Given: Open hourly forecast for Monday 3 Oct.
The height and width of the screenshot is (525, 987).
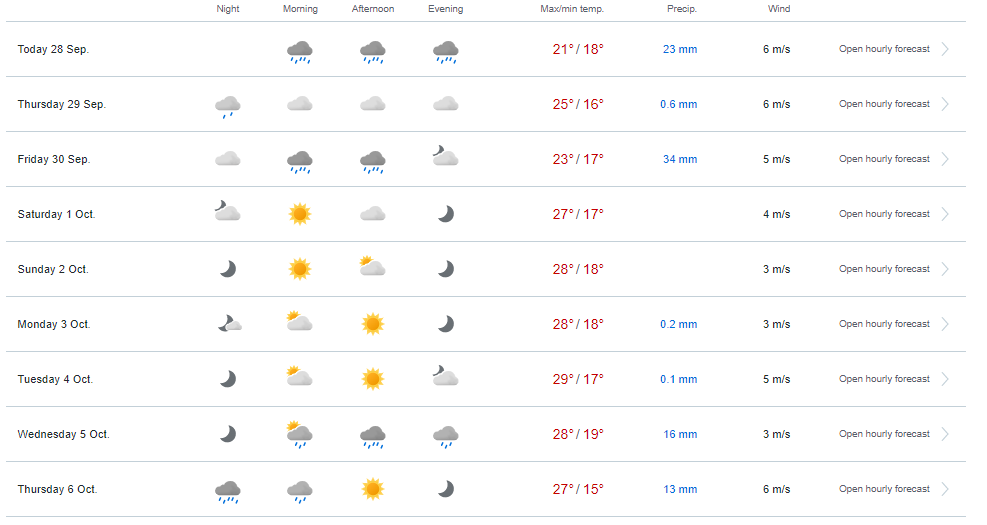Looking at the screenshot, I should (884, 324).
